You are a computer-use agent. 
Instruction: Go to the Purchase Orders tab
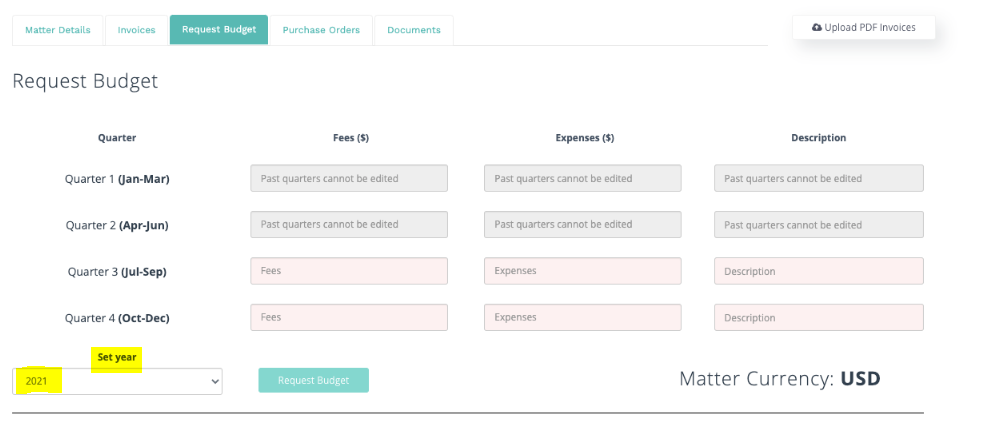[321, 30]
